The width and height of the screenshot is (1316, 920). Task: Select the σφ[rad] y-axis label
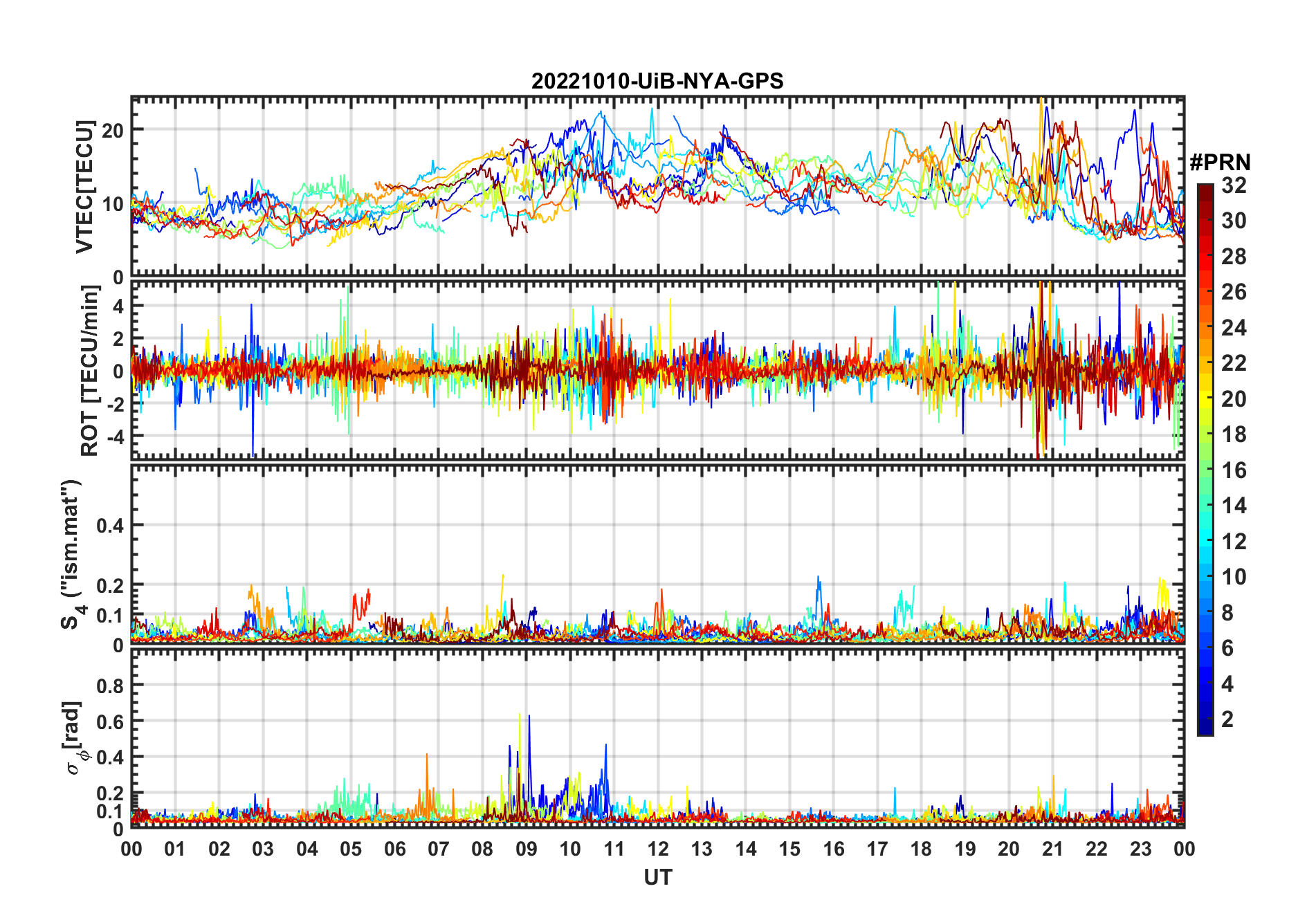coord(74,737)
